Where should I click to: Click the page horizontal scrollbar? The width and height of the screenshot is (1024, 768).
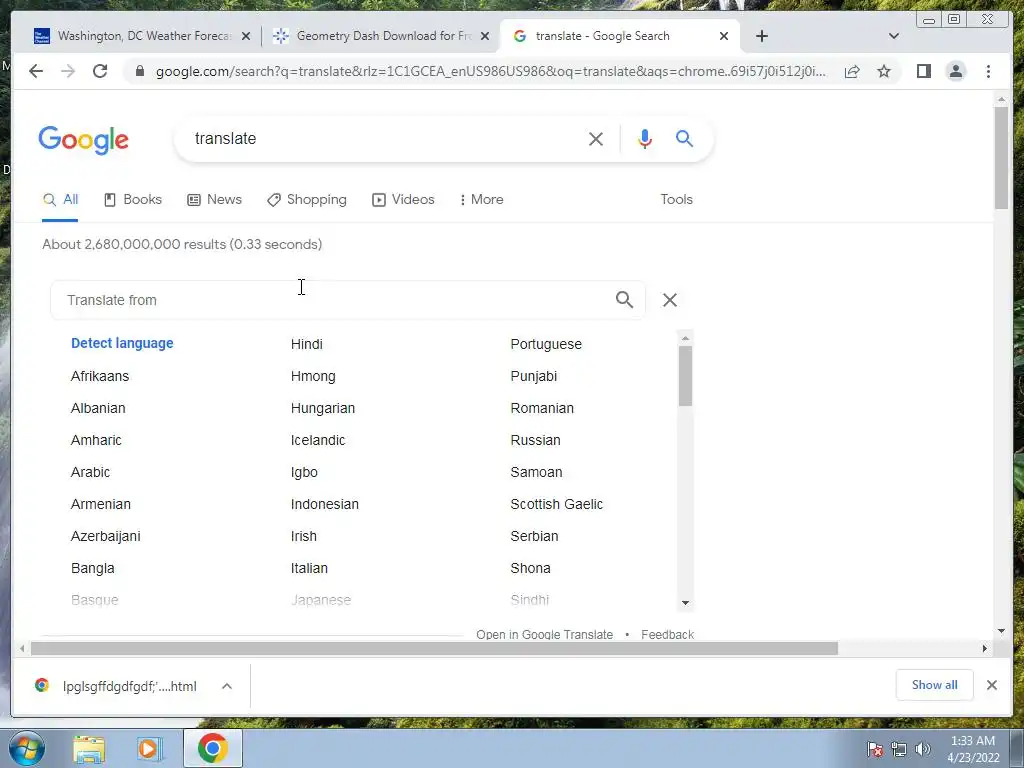(434, 648)
